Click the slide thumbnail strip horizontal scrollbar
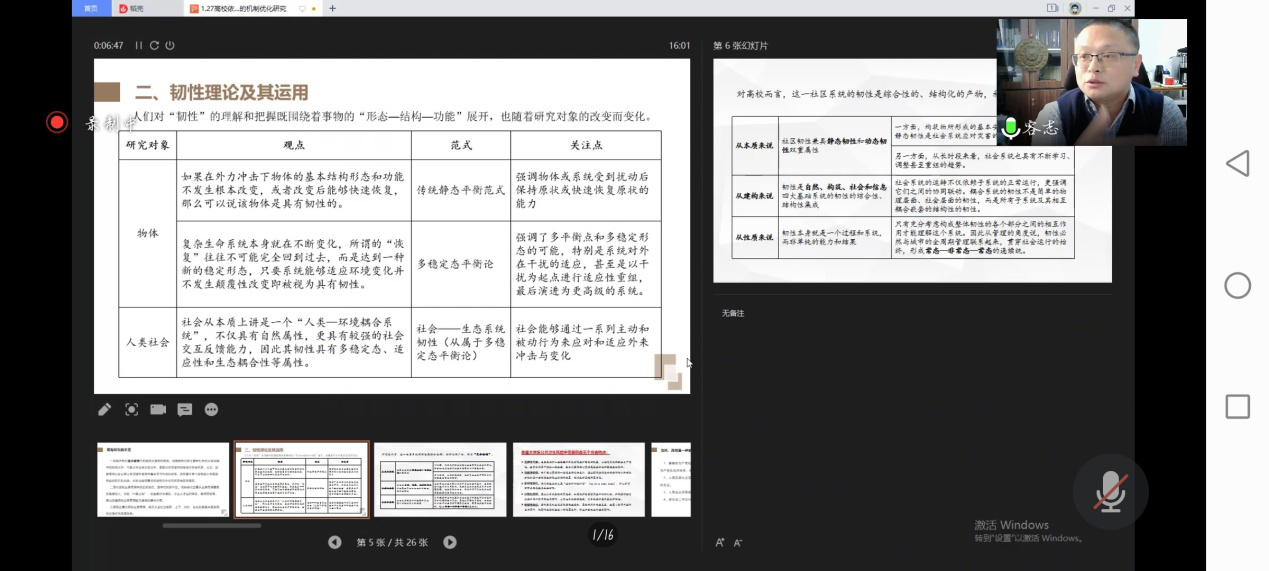Image resolution: width=1269 pixels, height=571 pixels. [211, 525]
